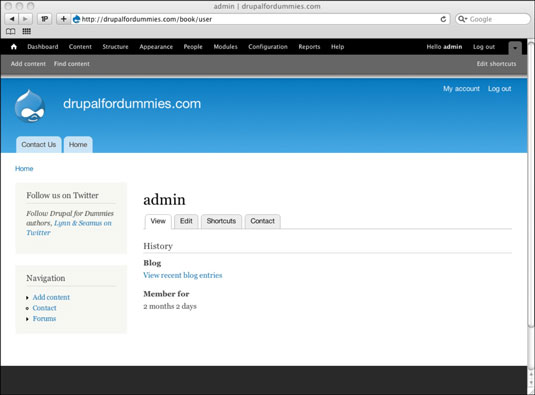Image resolution: width=535 pixels, height=395 pixels.
Task: Open Modules in admin toolbar
Action: point(226,47)
